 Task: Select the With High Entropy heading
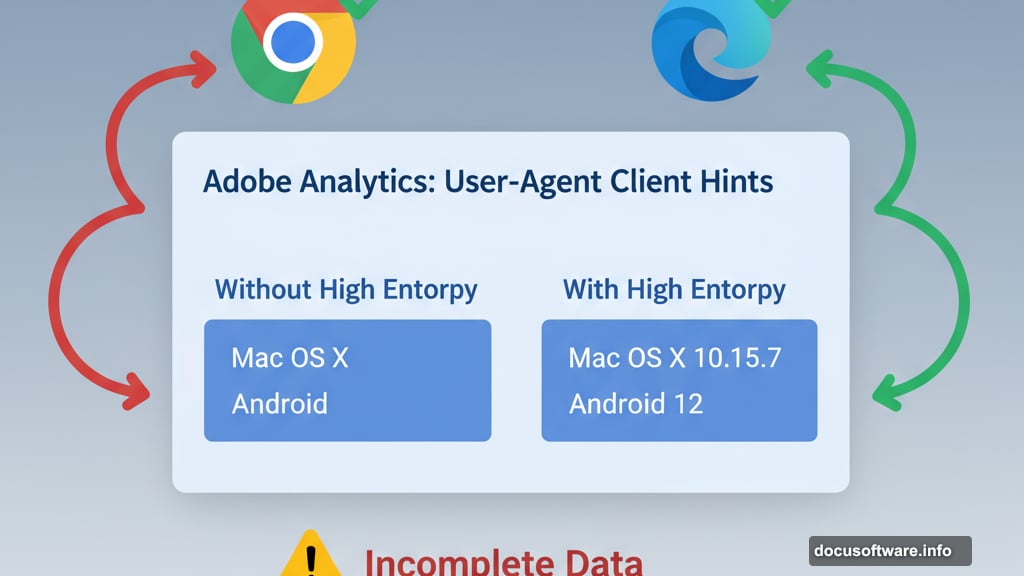674,290
